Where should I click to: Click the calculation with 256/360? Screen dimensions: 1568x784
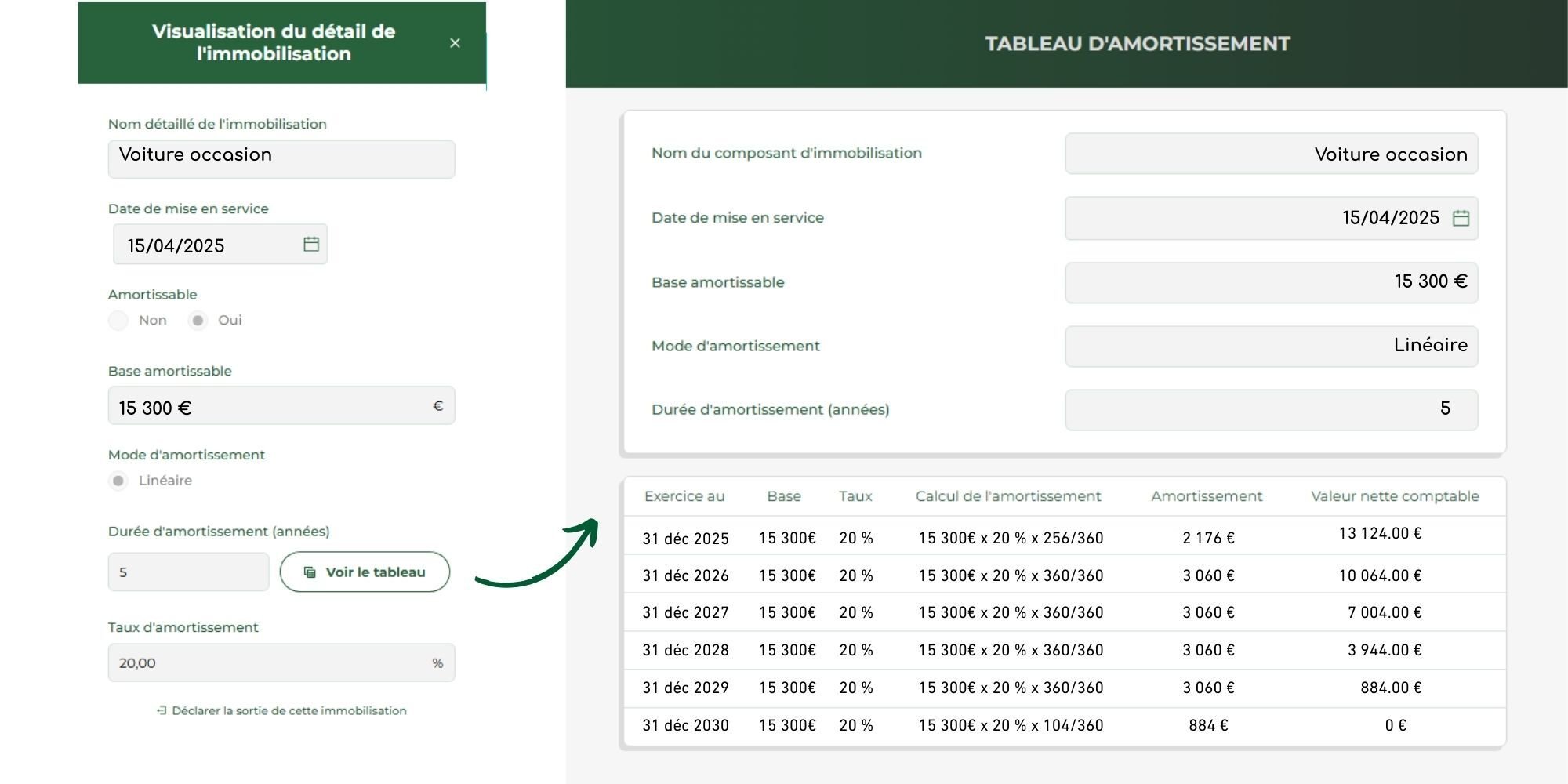point(1011,538)
